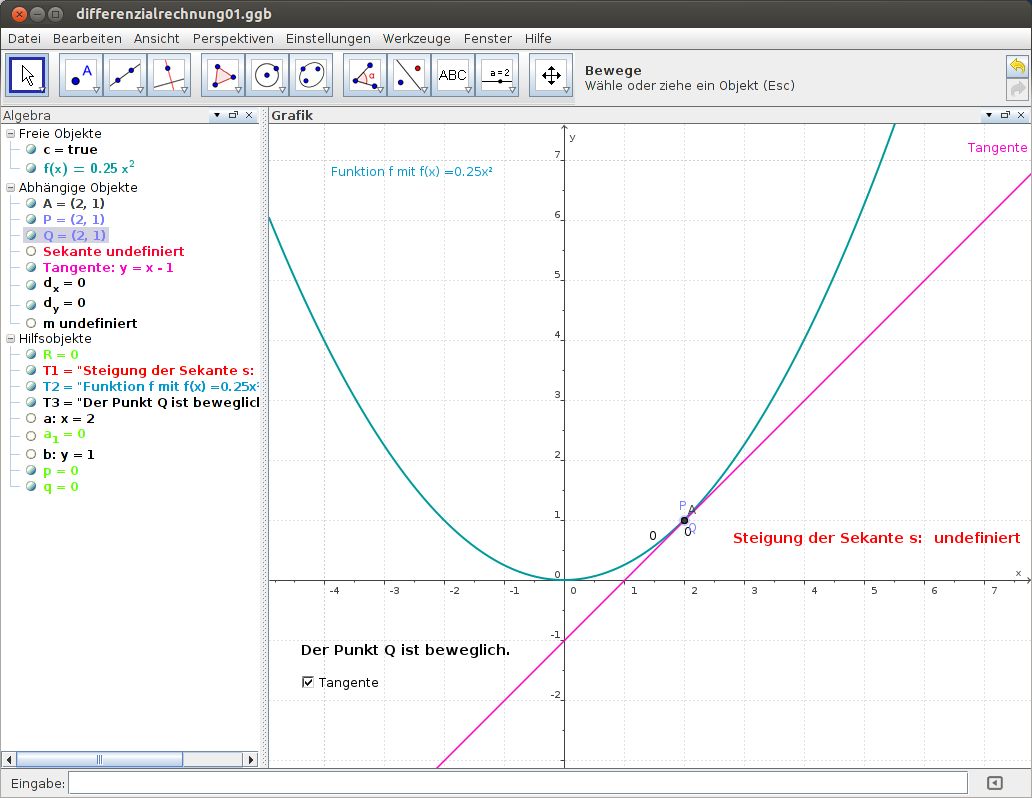Click the yellow Undo arrow
The height and width of the screenshot is (798, 1032).
[x=1018, y=66]
